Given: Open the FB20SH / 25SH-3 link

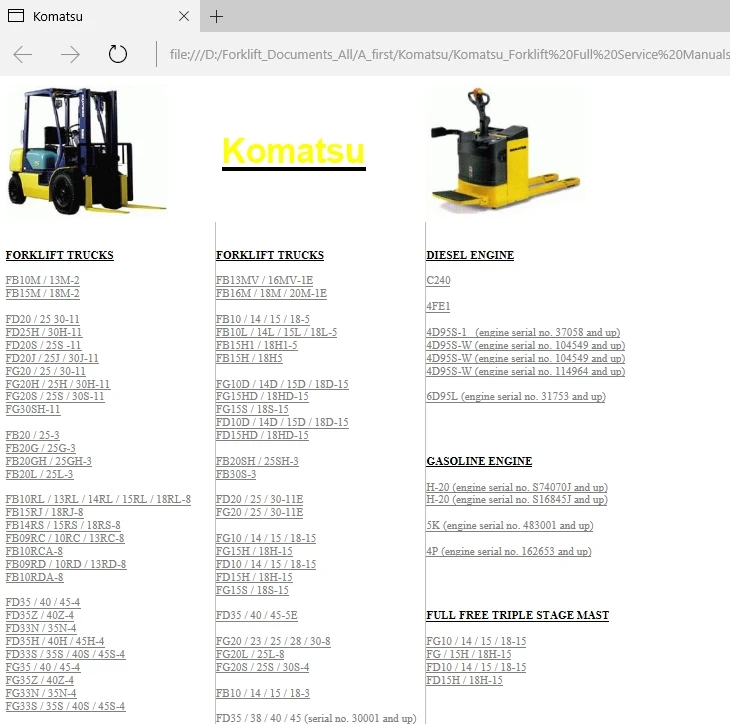Looking at the screenshot, I should (x=257, y=461).
